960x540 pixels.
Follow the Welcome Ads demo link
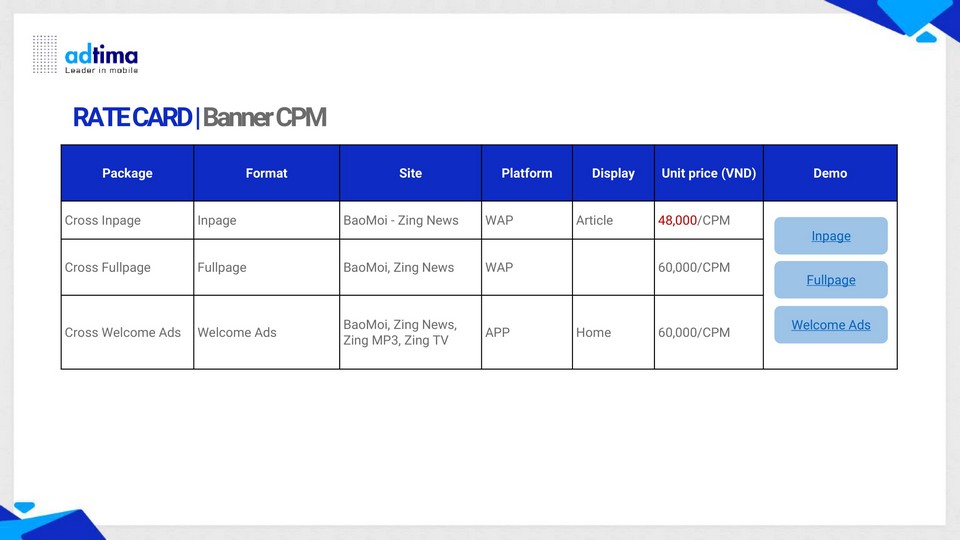click(830, 325)
